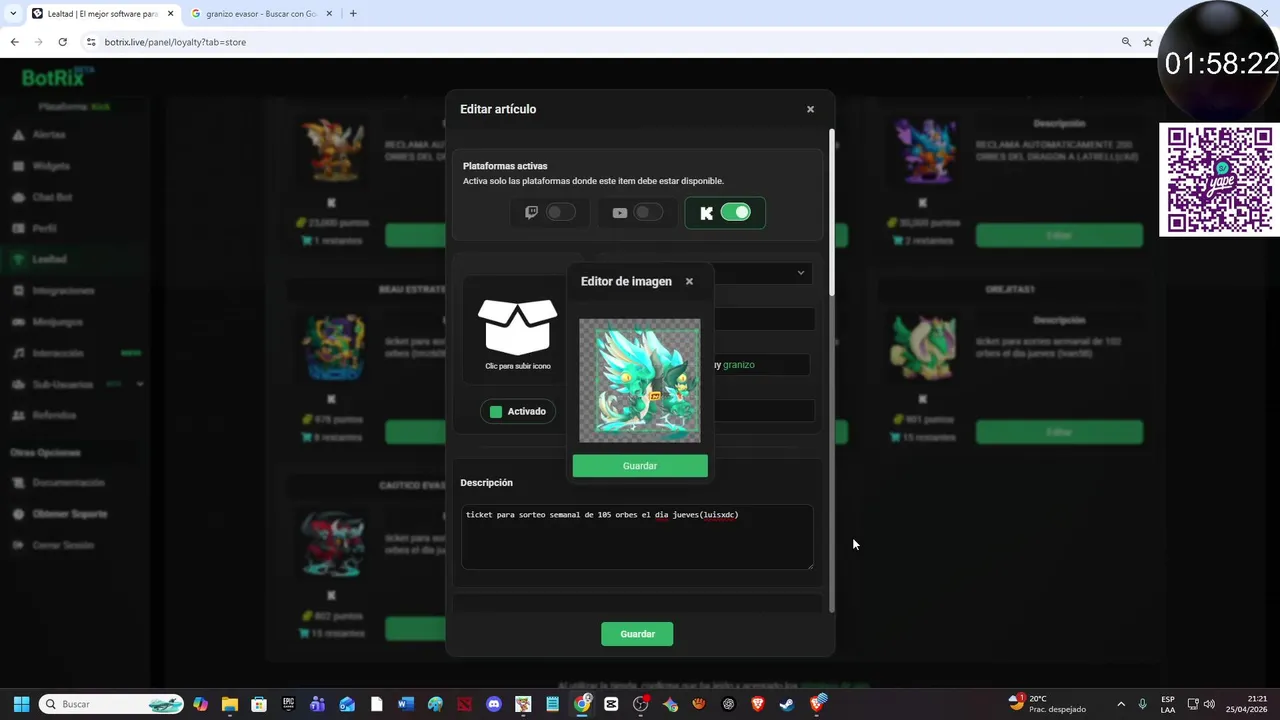Click the dialog's vertical scrollbar

tap(831, 212)
